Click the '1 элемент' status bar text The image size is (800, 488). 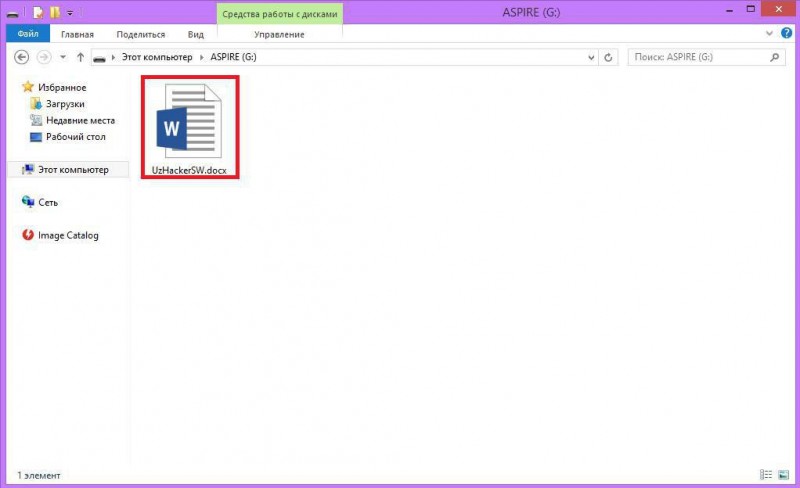point(39,475)
